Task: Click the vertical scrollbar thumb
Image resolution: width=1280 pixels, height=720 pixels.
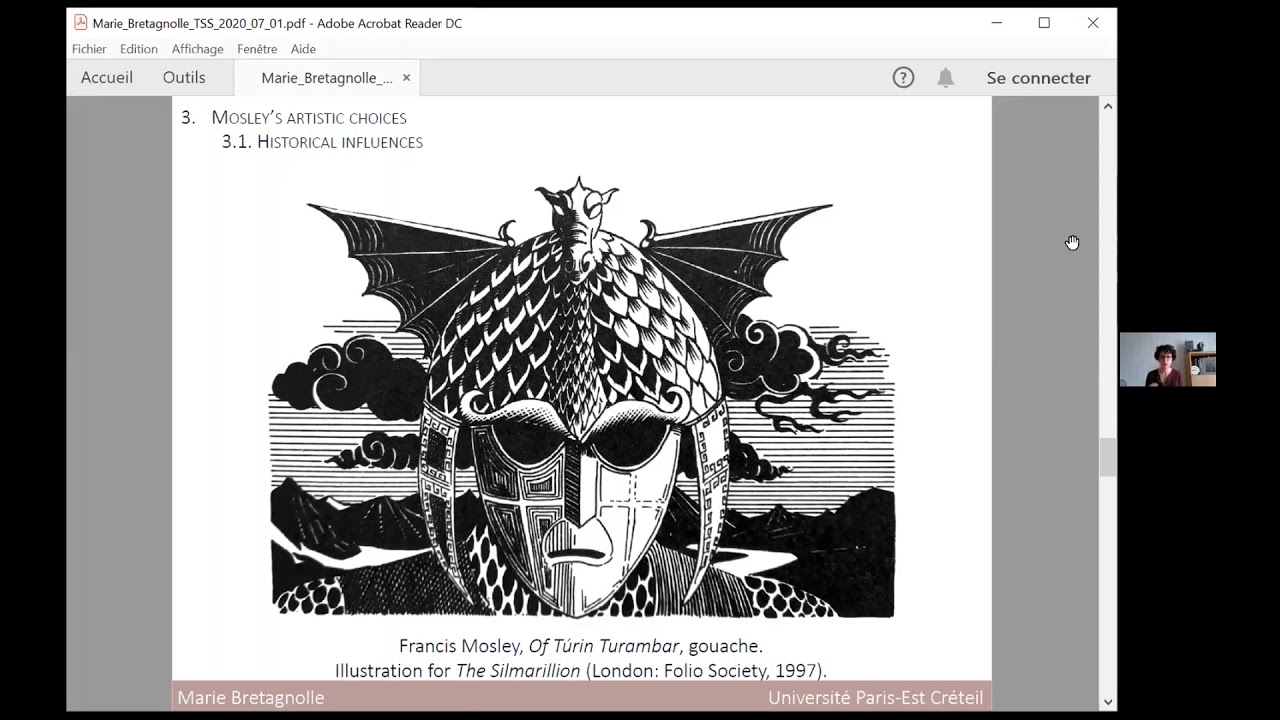Action: 1107,458
